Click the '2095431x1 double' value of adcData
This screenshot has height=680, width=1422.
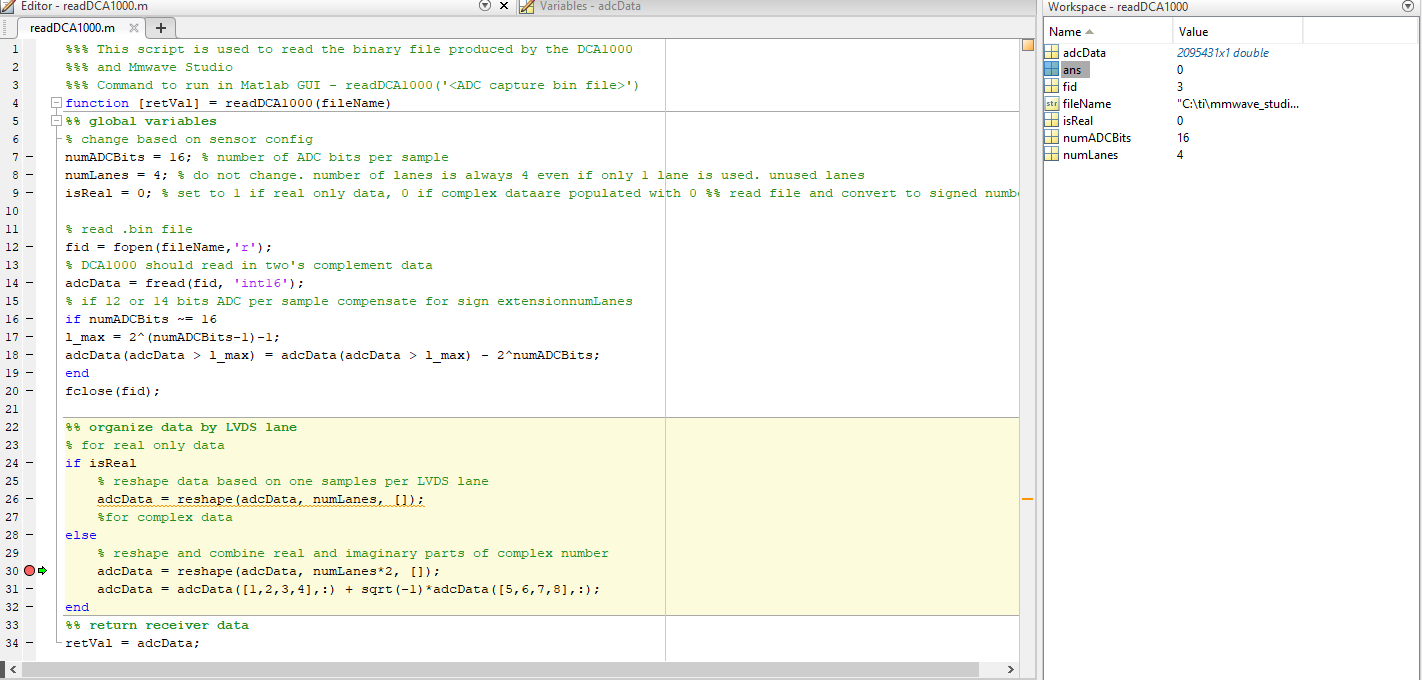click(1222, 53)
